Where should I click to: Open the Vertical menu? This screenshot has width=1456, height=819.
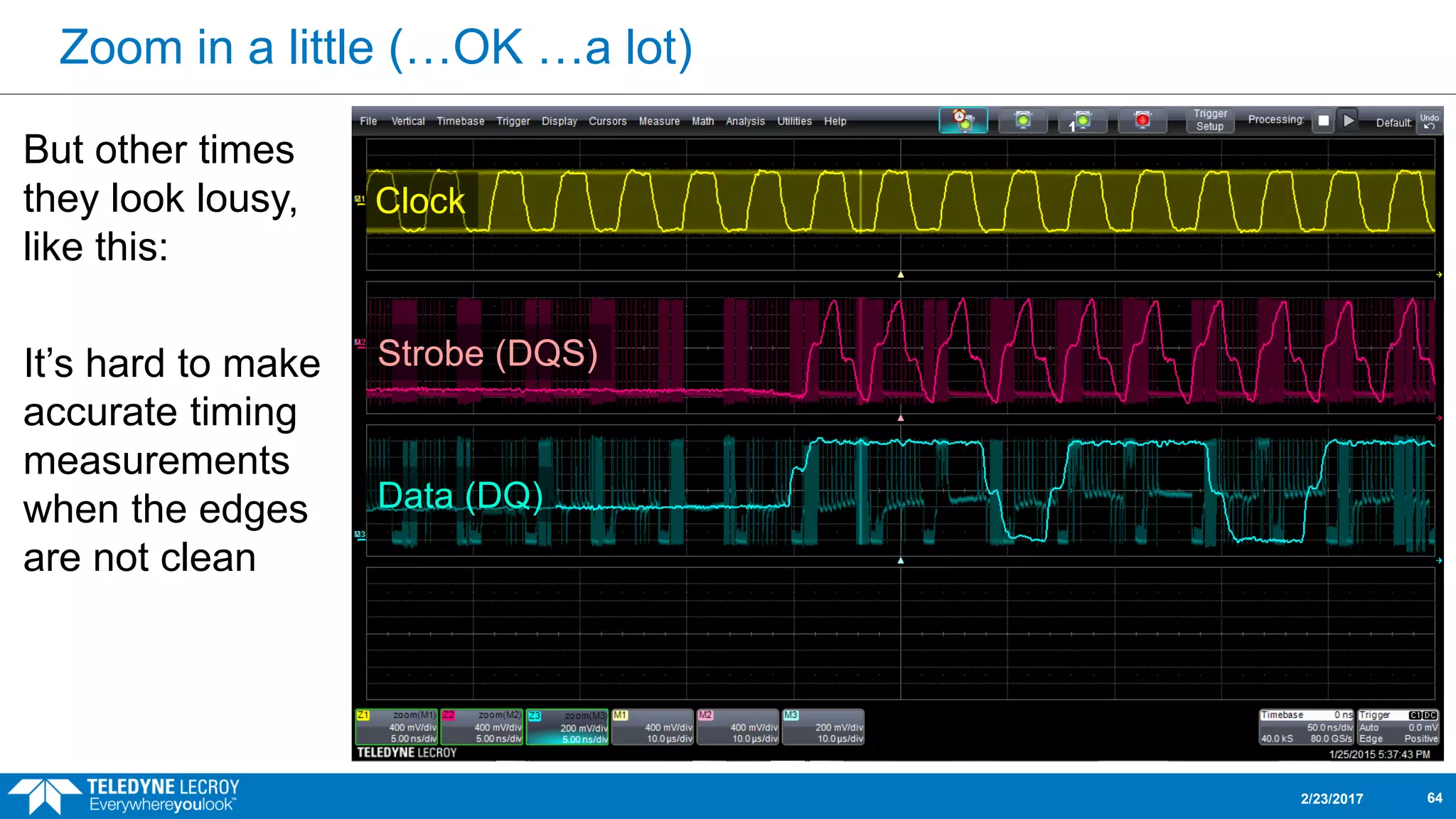pyautogui.click(x=407, y=122)
